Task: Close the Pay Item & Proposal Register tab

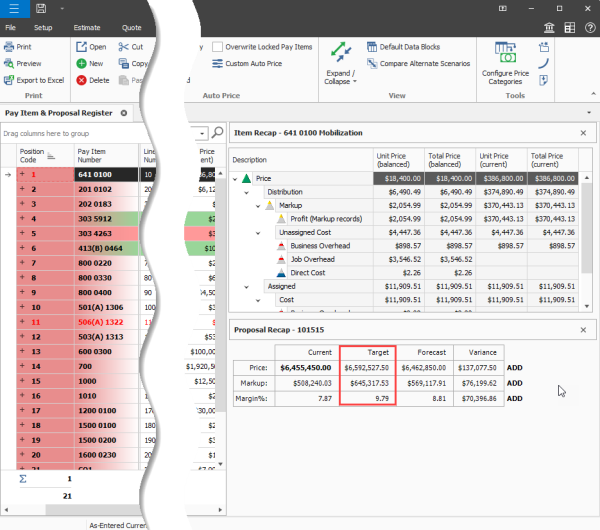Action: [124, 113]
